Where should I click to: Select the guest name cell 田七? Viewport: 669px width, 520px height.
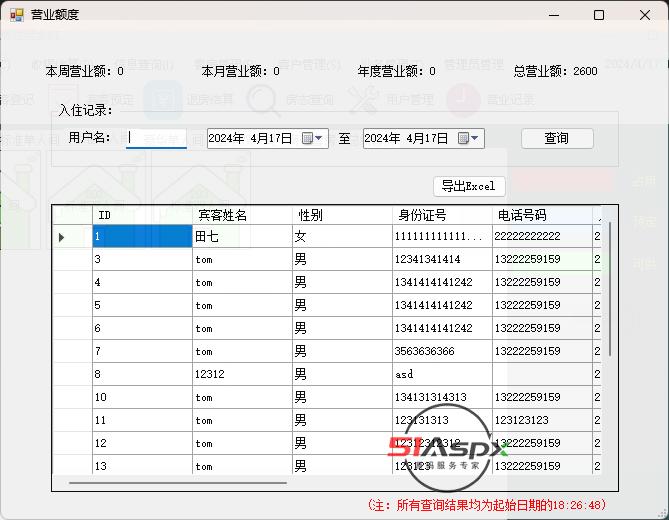coord(242,237)
